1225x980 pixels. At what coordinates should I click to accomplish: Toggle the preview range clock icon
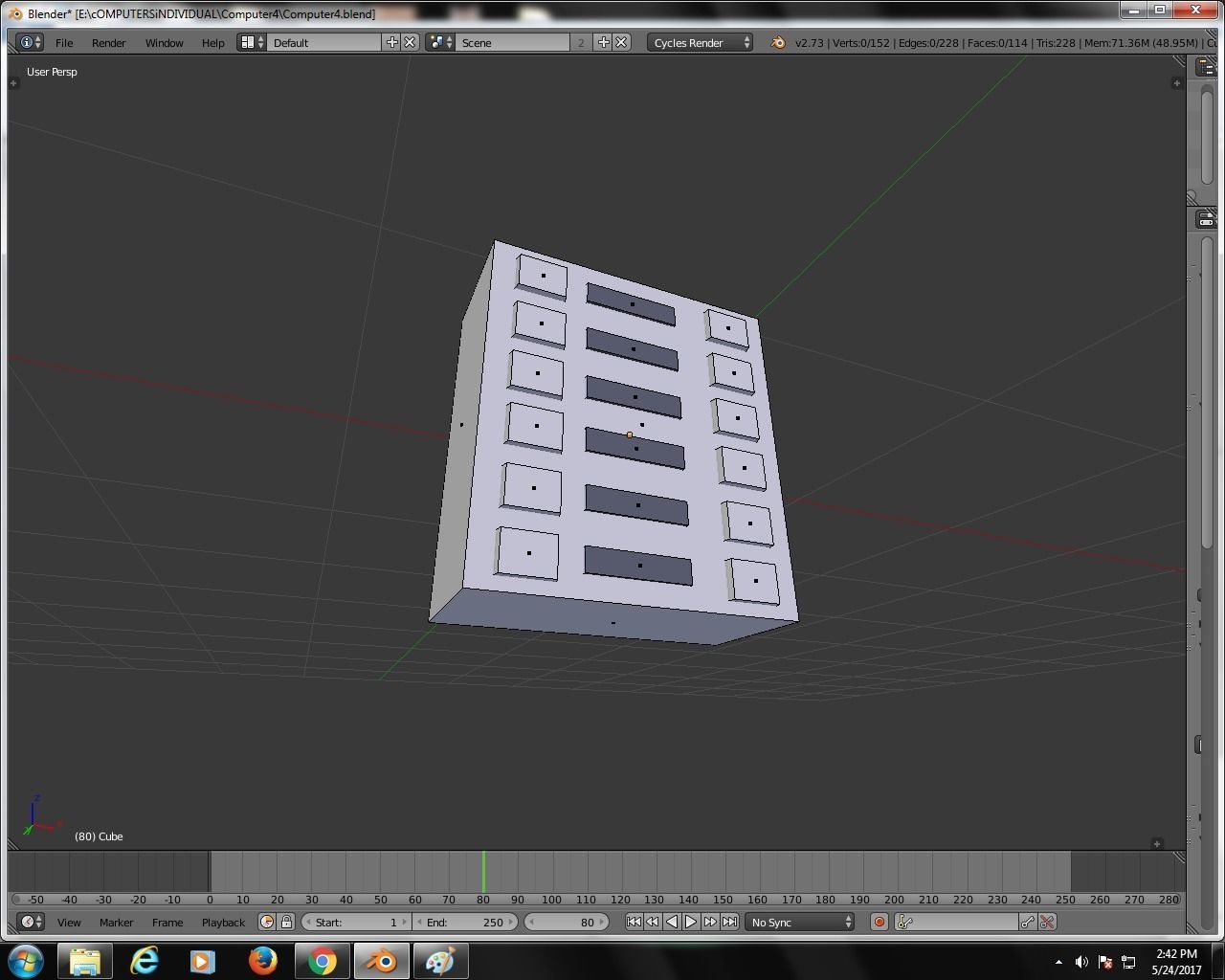pyautogui.click(x=267, y=922)
